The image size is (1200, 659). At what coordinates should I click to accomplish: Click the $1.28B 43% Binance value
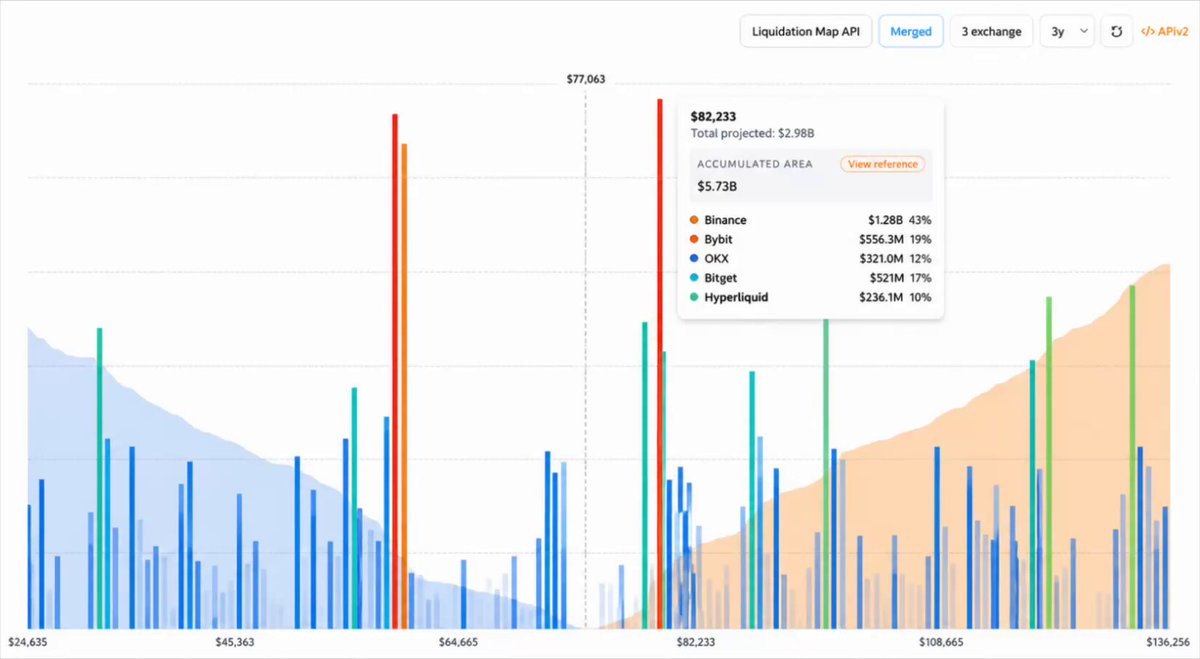[900, 220]
